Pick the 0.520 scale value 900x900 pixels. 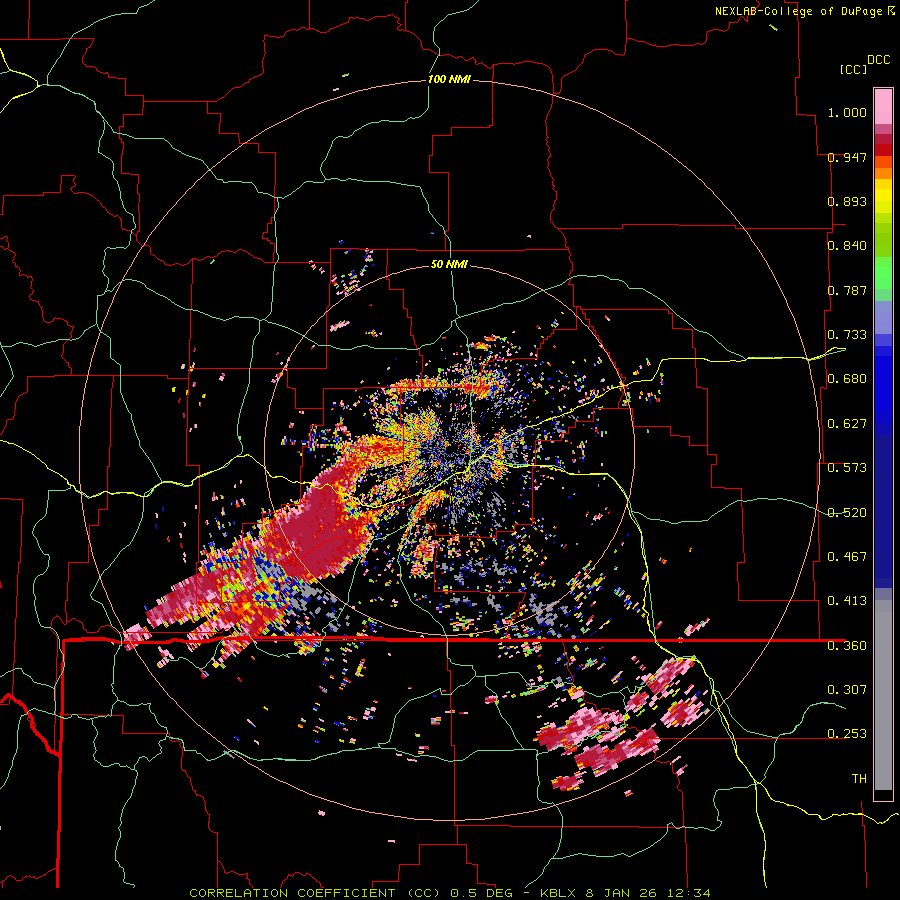coord(847,513)
